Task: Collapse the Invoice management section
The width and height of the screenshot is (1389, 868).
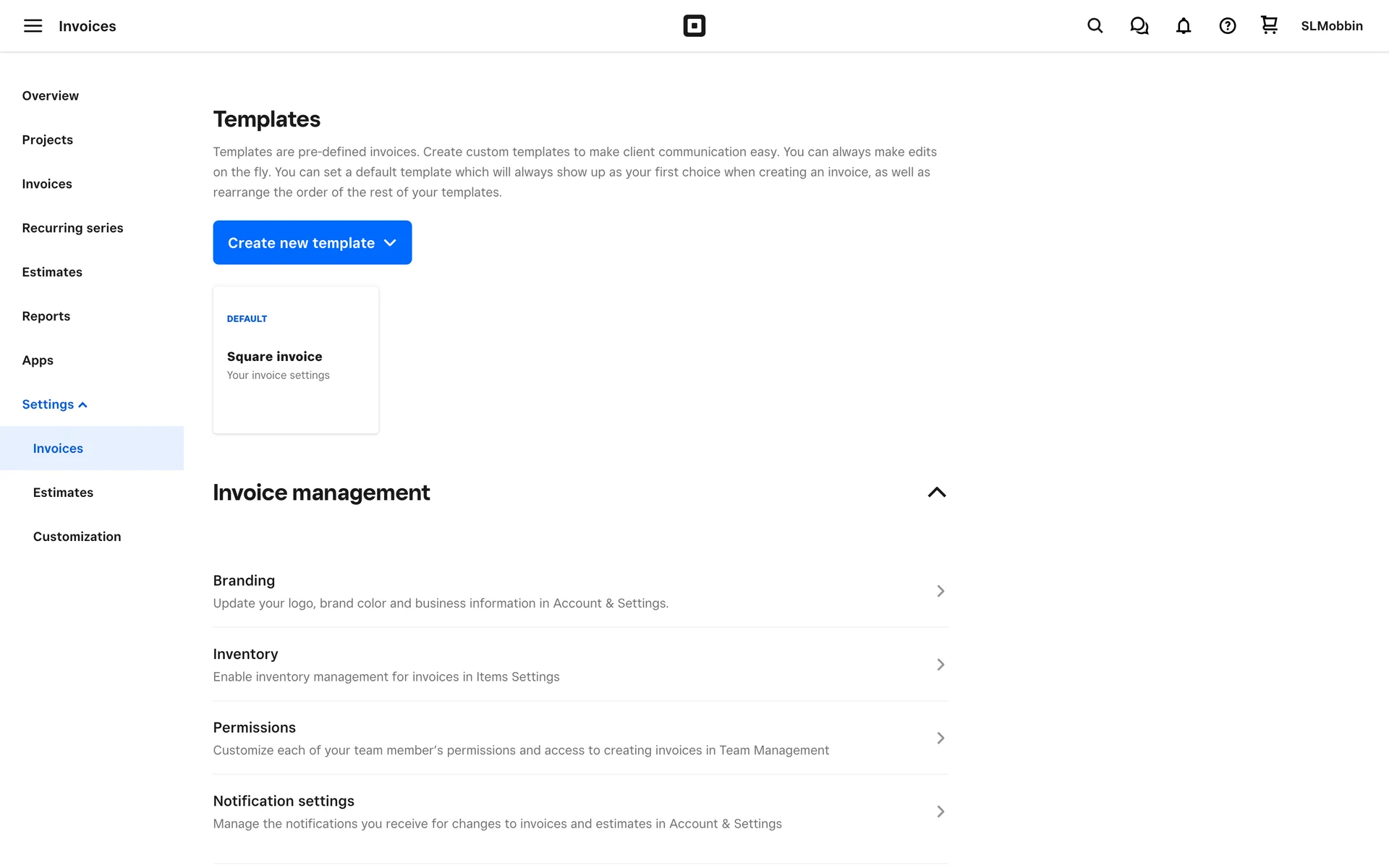Action: tap(936, 493)
